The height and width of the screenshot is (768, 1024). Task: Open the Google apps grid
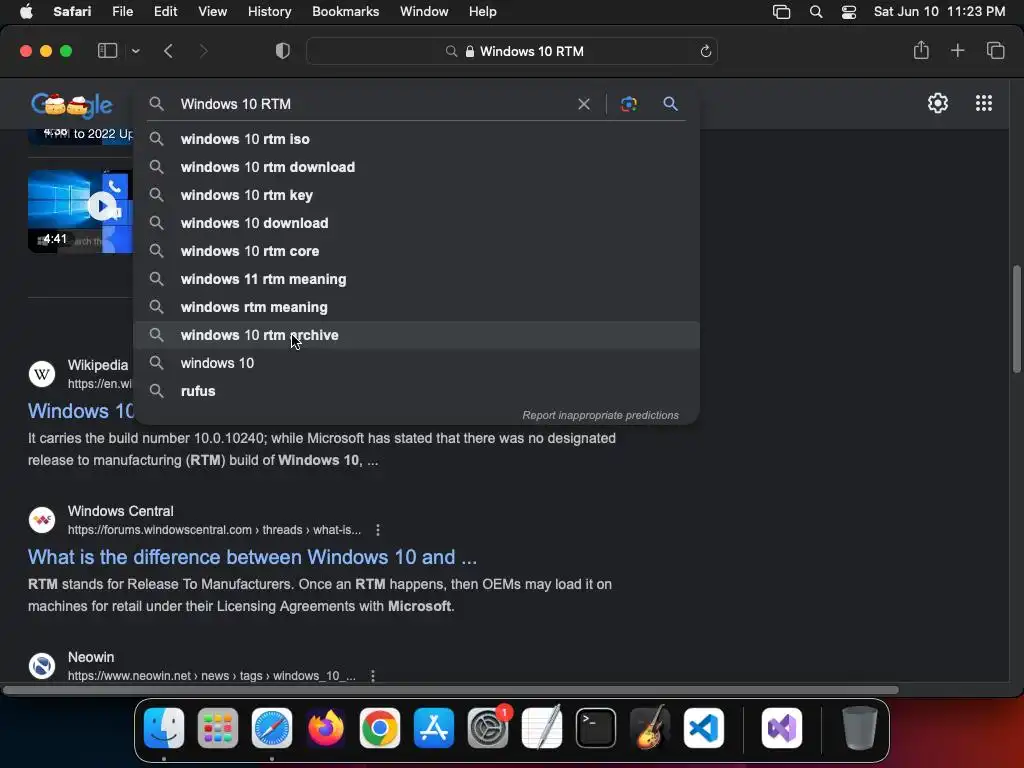point(984,103)
